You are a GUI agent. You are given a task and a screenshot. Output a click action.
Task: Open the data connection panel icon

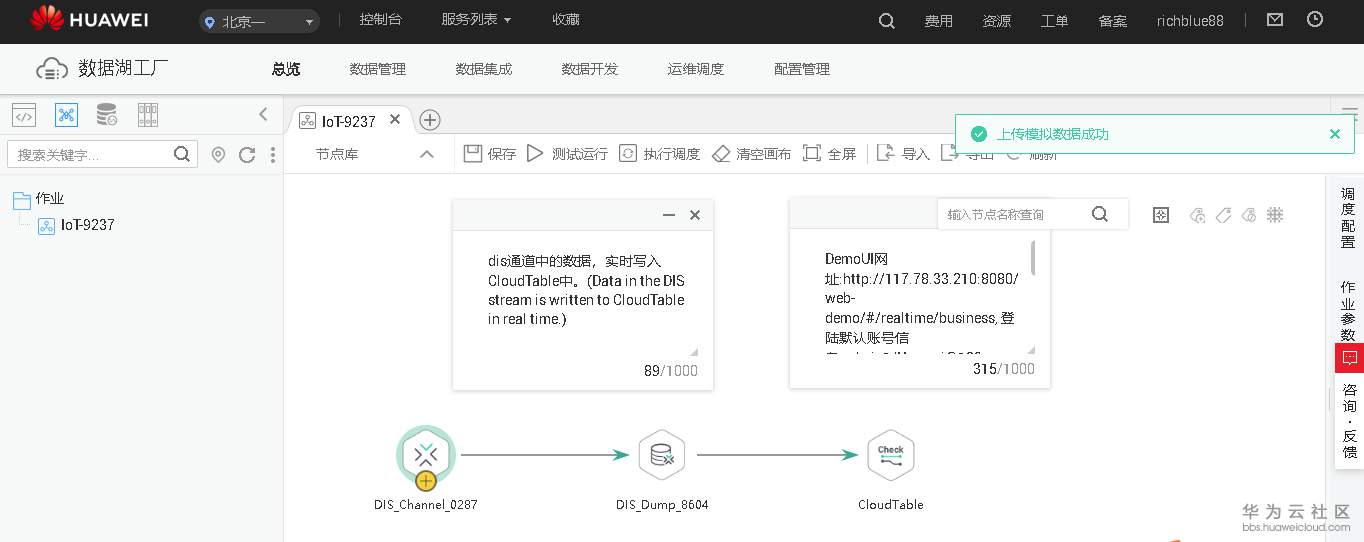tap(107, 115)
